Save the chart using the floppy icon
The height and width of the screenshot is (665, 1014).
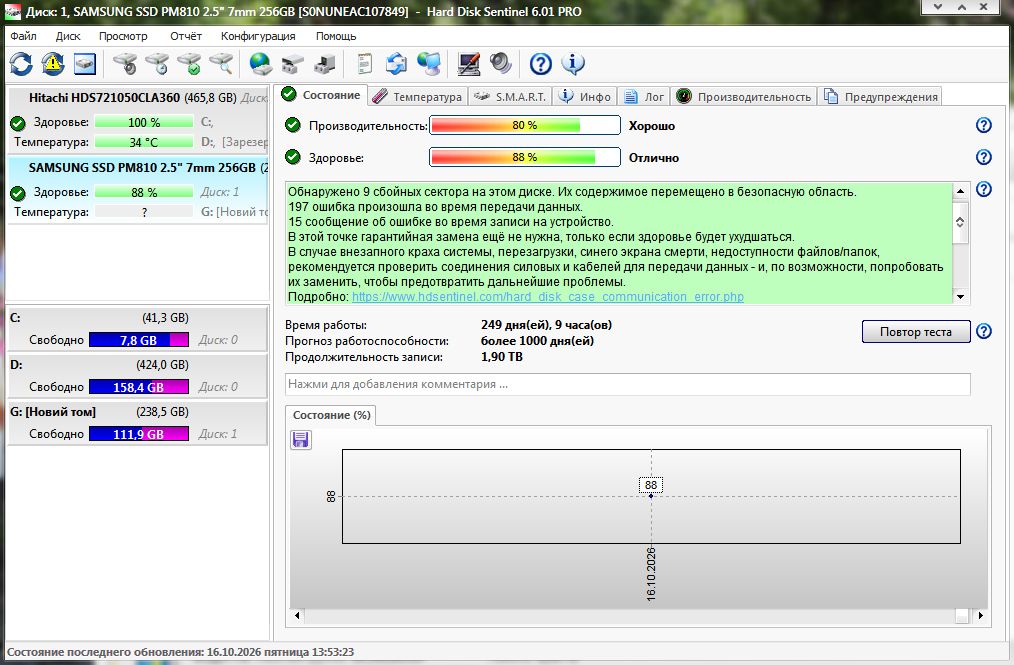301,440
